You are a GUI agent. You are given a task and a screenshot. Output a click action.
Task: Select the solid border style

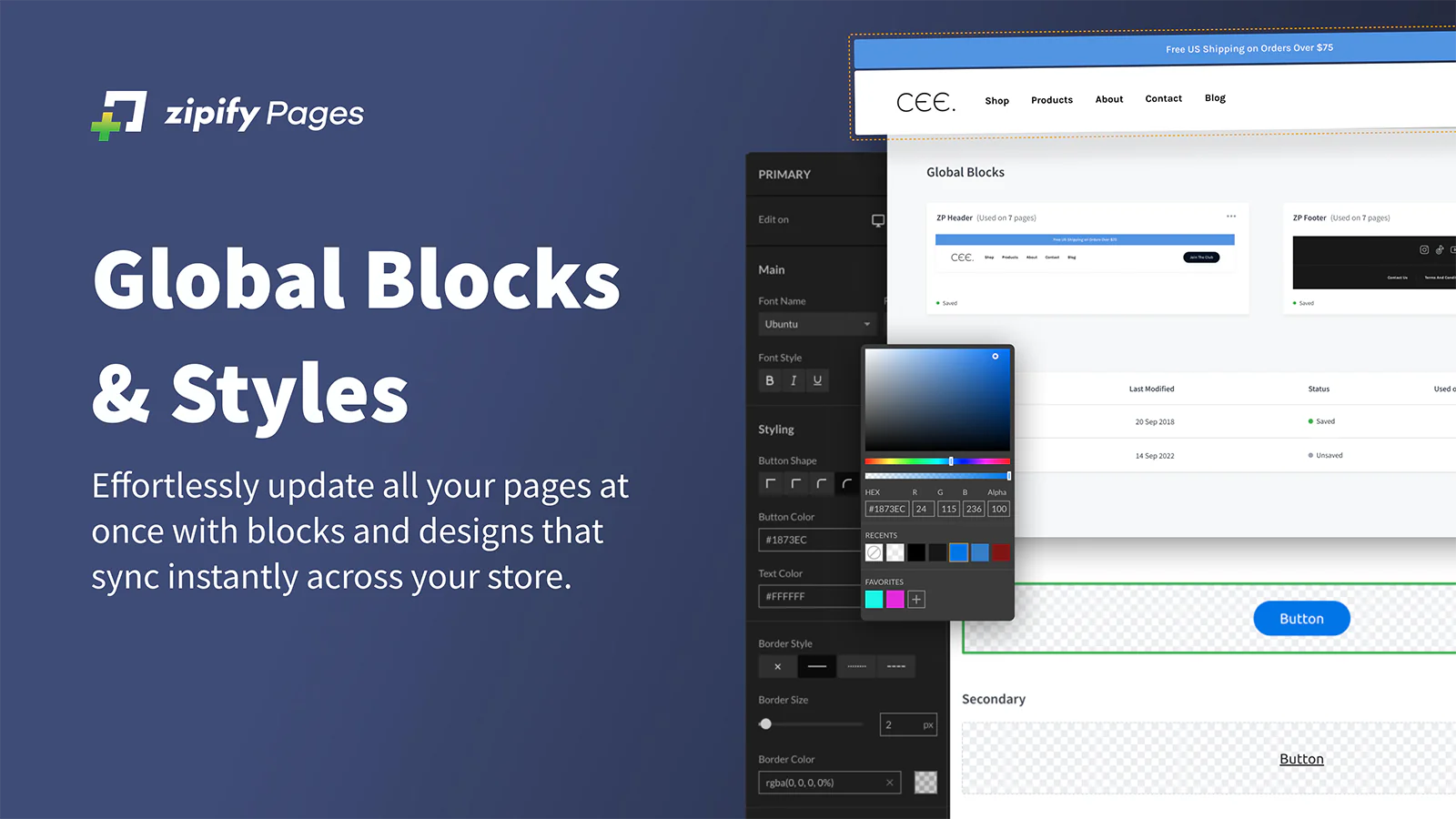click(x=817, y=666)
